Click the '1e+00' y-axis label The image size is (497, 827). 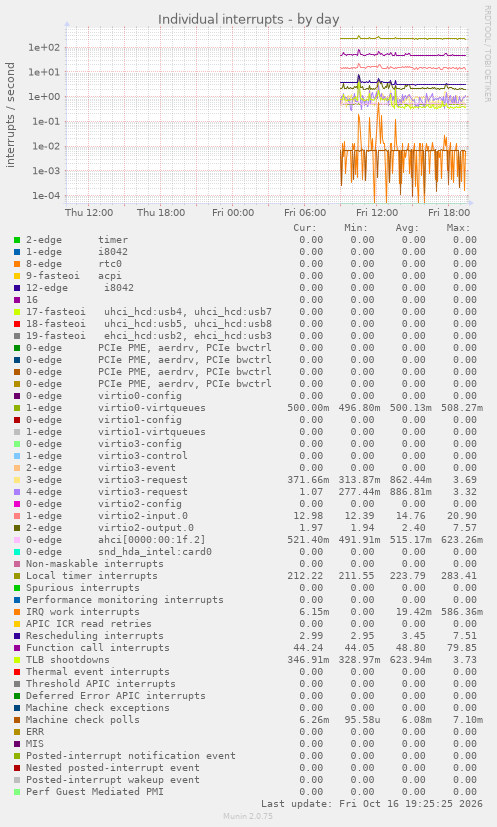(x=44, y=97)
